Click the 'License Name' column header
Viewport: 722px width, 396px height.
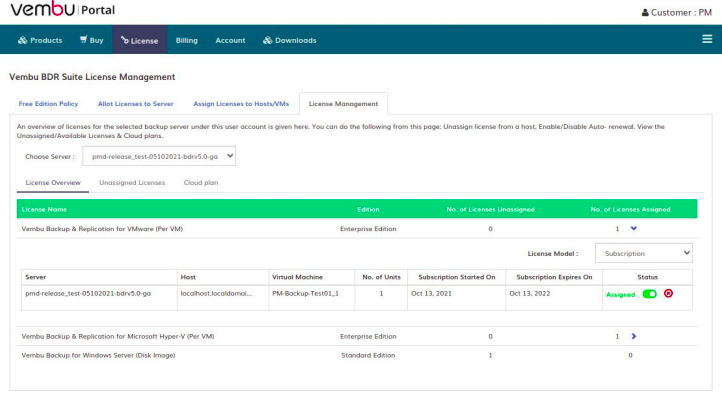coord(44,209)
